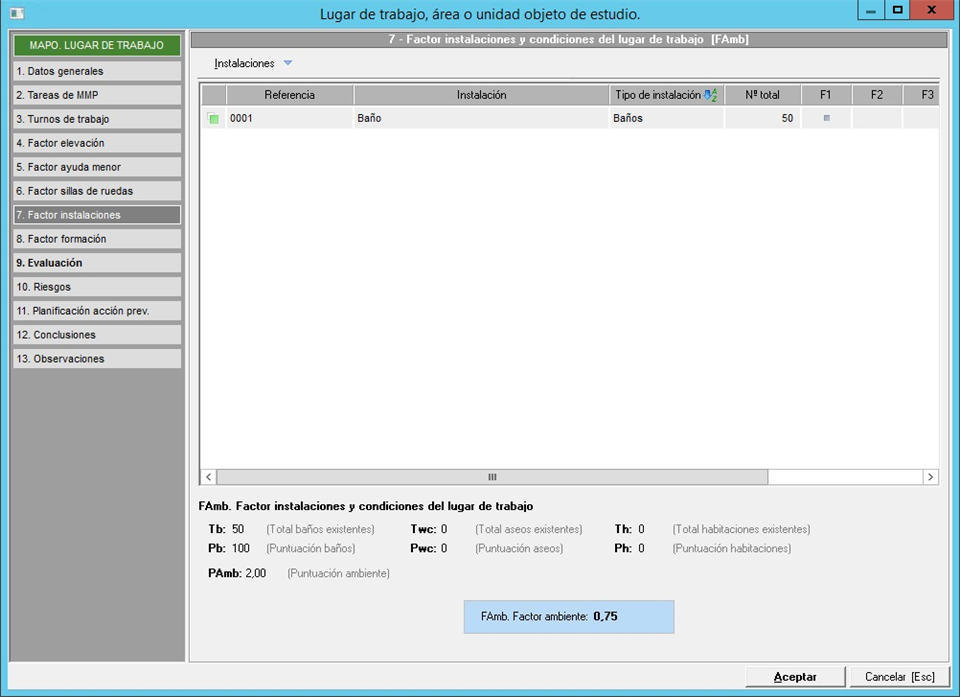Viewport: 960px width, 697px height.
Task: Open the Instalaciones dropdown menu
Action: pyautogui.click(x=244, y=63)
